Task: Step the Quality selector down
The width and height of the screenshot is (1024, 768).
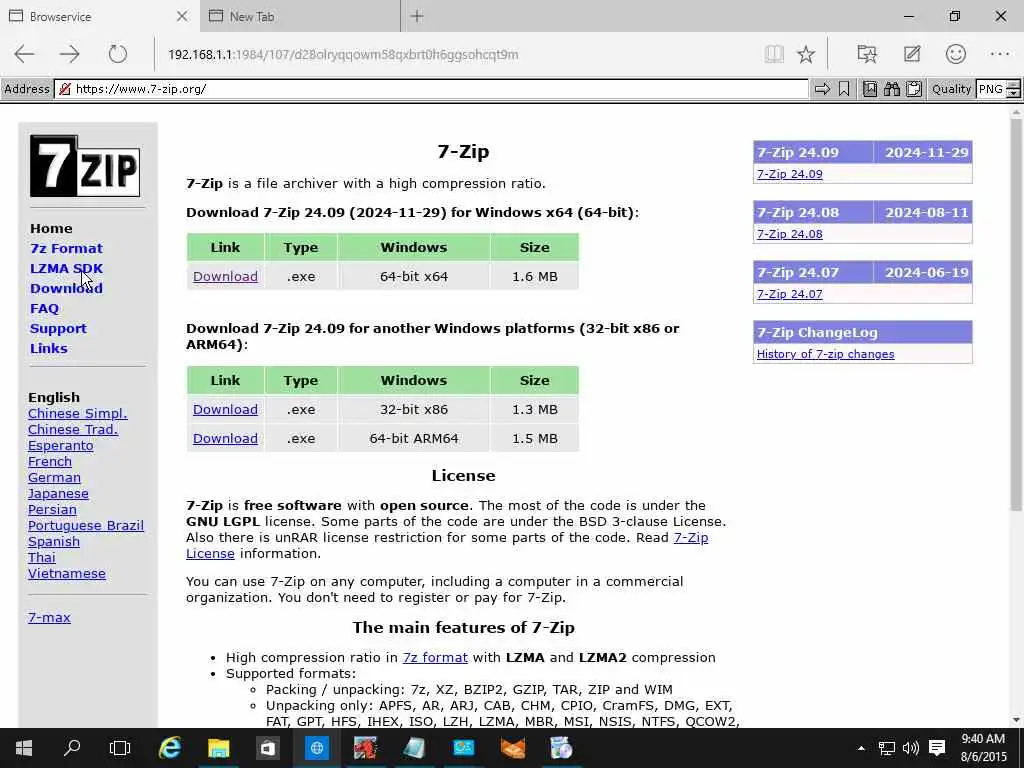Action: [x=1014, y=93]
